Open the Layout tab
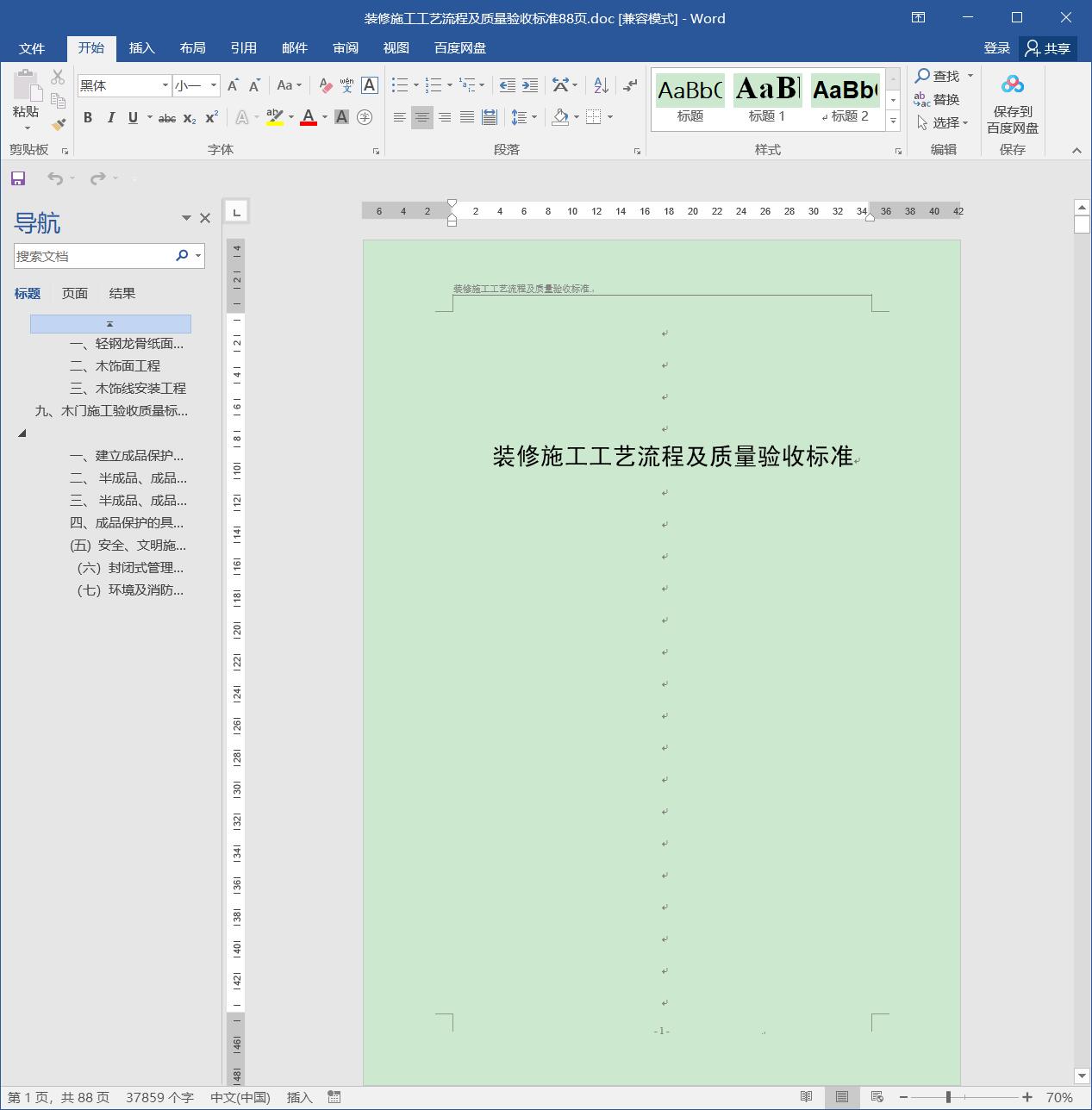1092x1110 pixels. click(193, 48)
